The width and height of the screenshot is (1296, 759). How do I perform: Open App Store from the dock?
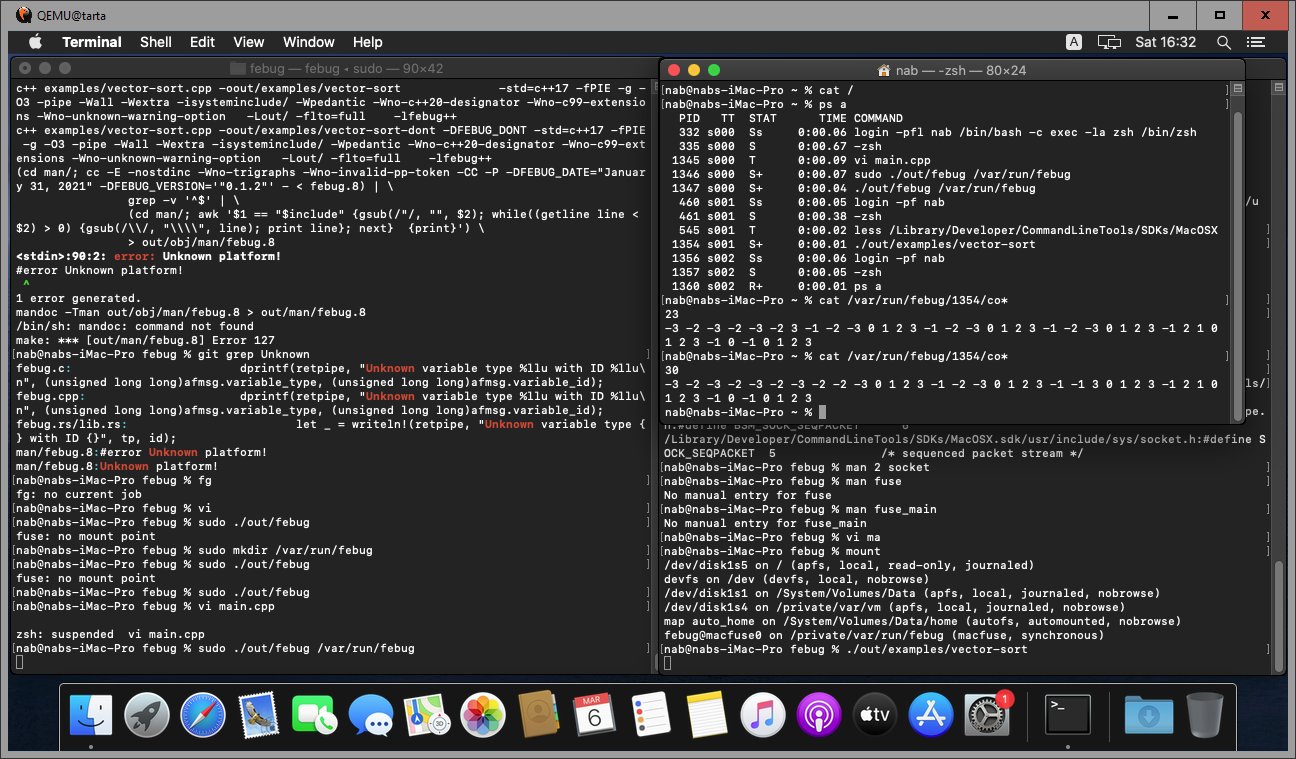[931, 715]
